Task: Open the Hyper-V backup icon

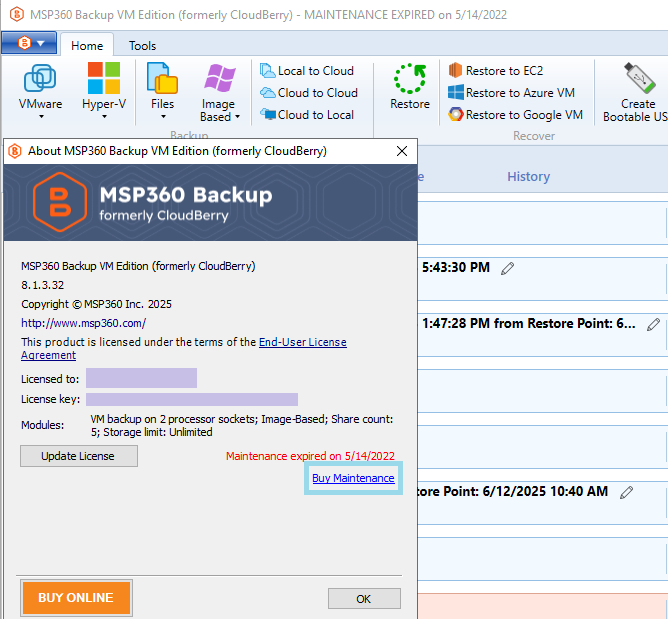Action: (104, 78)
